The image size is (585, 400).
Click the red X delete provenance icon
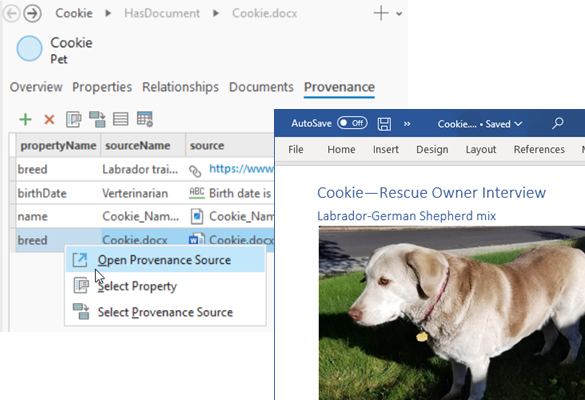[x=49, y=120]
